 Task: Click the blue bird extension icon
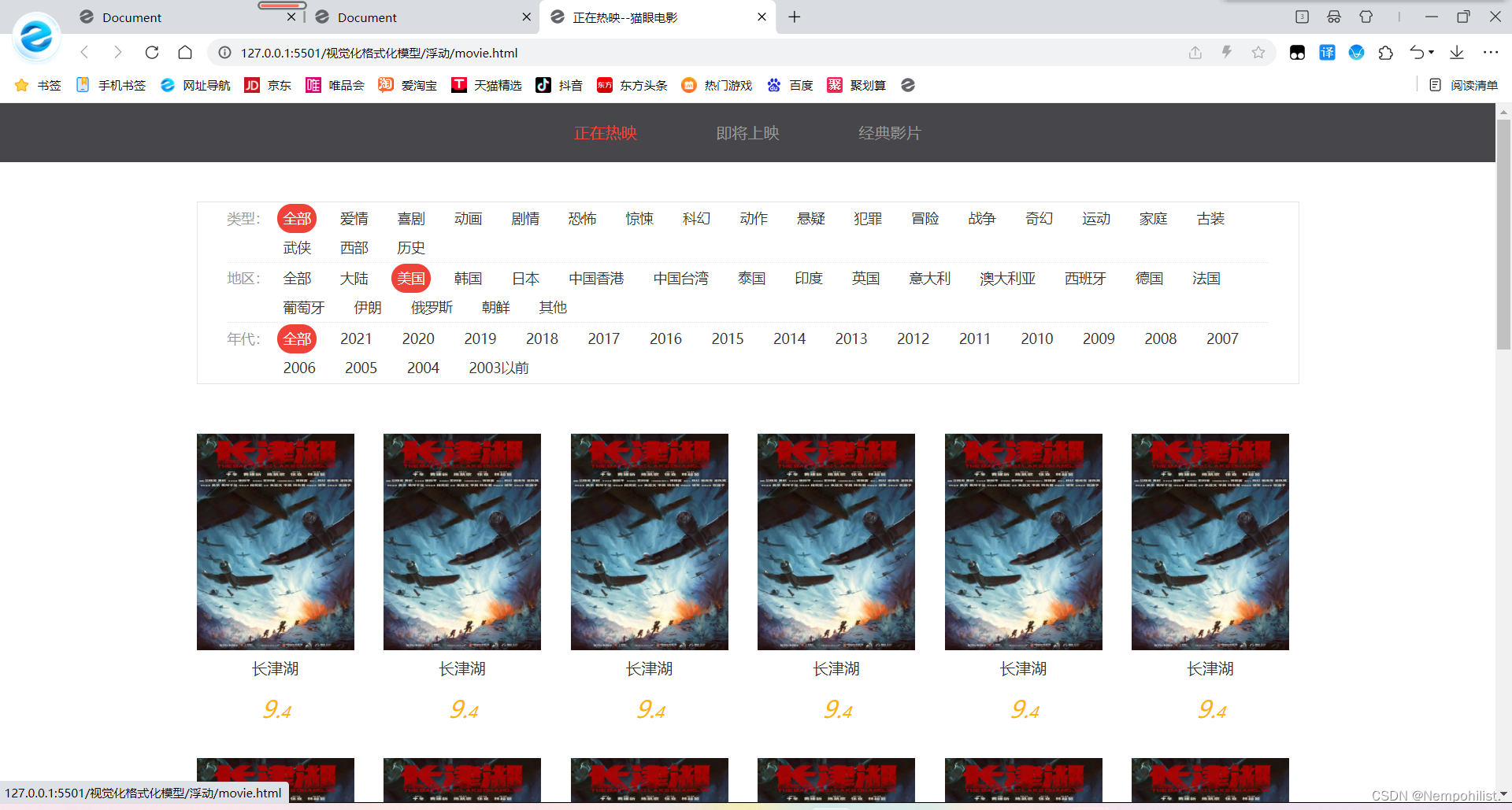coord(1356,53)
